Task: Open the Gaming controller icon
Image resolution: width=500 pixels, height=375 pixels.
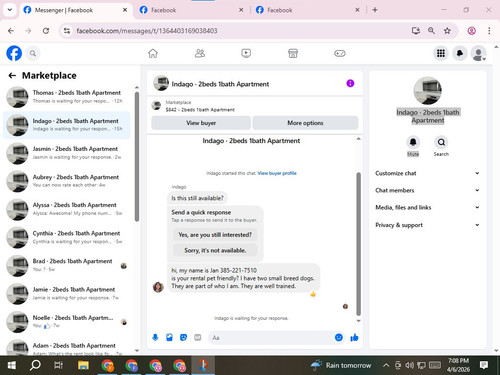Action: click(x=340, y=53)
